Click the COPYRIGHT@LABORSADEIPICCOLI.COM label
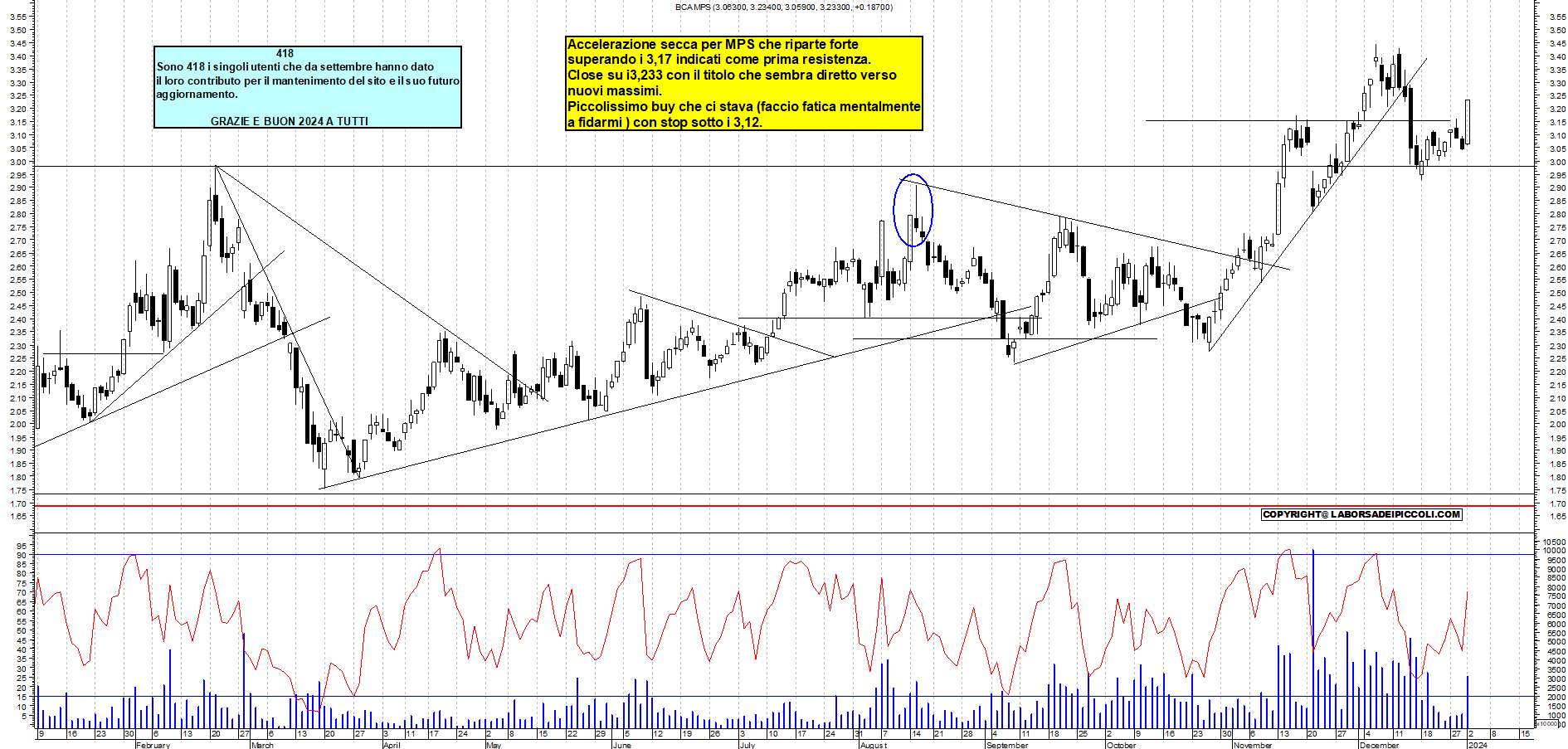 (x=1361, y=514)
